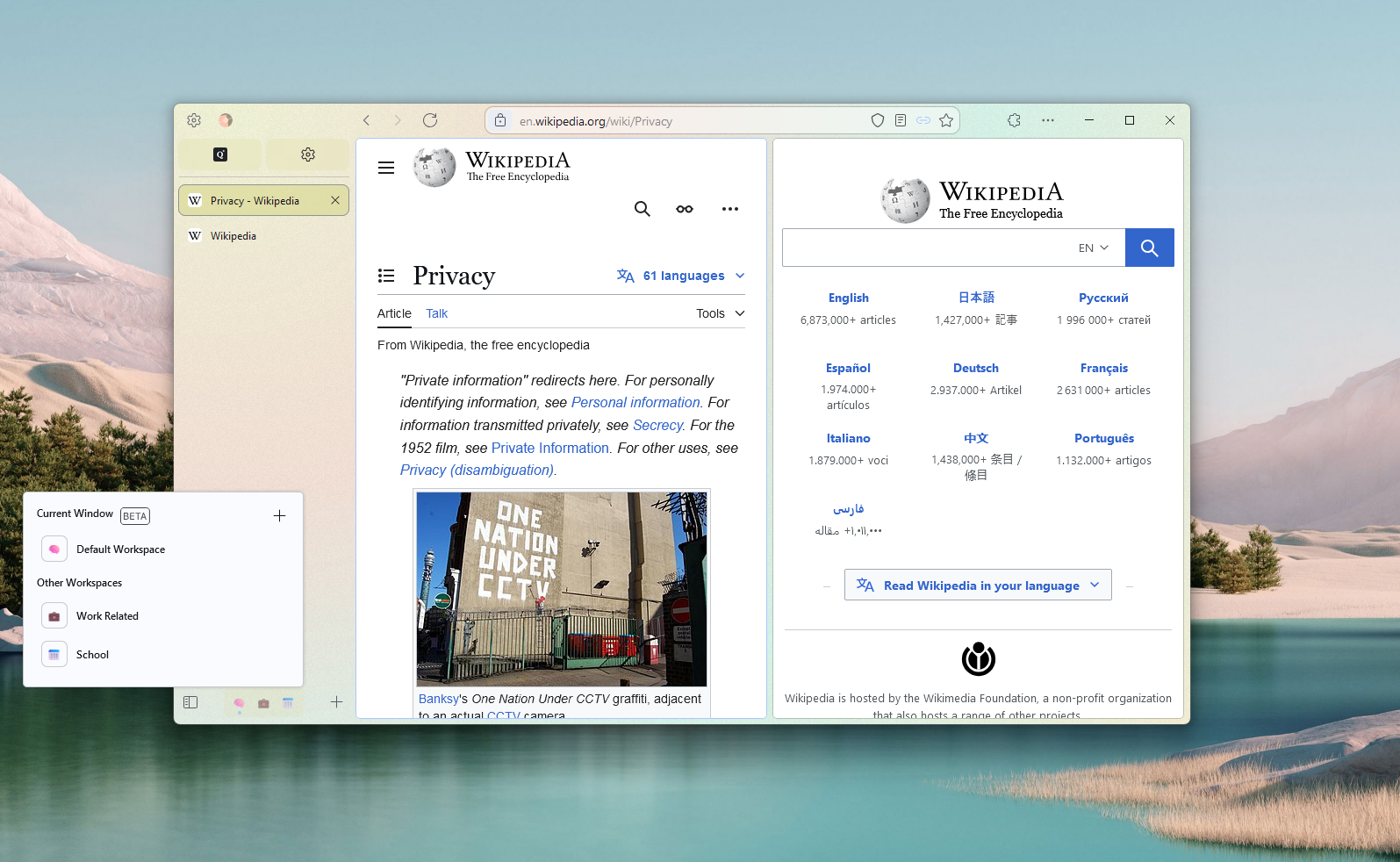This screenshot has height=862, width=1400.
Task: Click the Wikimedia Foundation logo
Action: tap(978, 659)
